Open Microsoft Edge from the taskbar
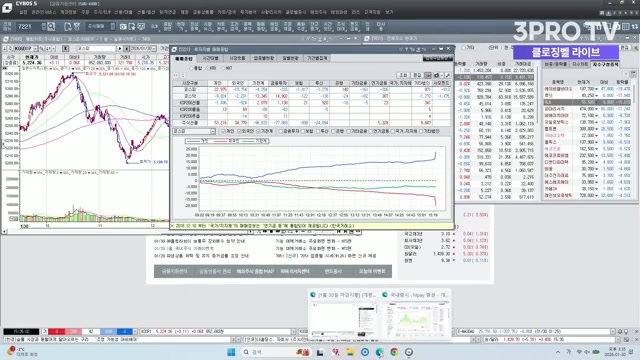This screenshot has width=640, height=360. pos(380,352)
